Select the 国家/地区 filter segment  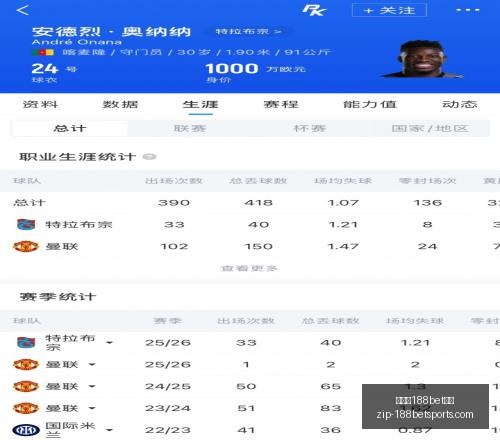(x=430, y=128)
